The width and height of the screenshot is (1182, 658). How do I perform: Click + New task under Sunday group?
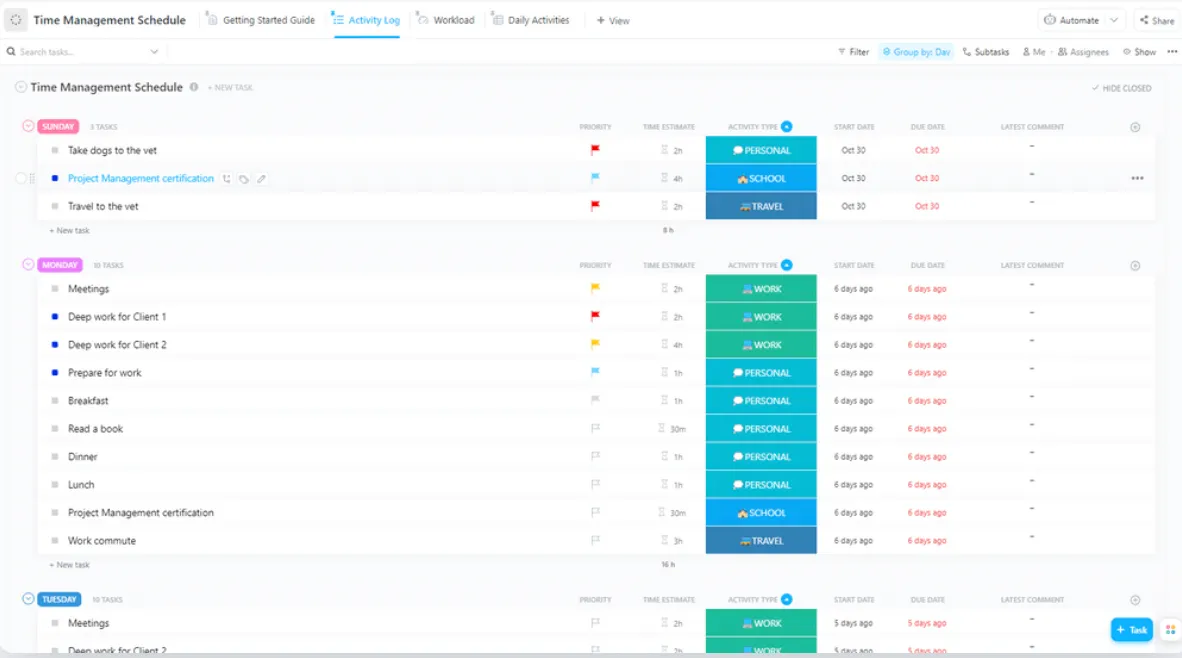coord(69,231)
